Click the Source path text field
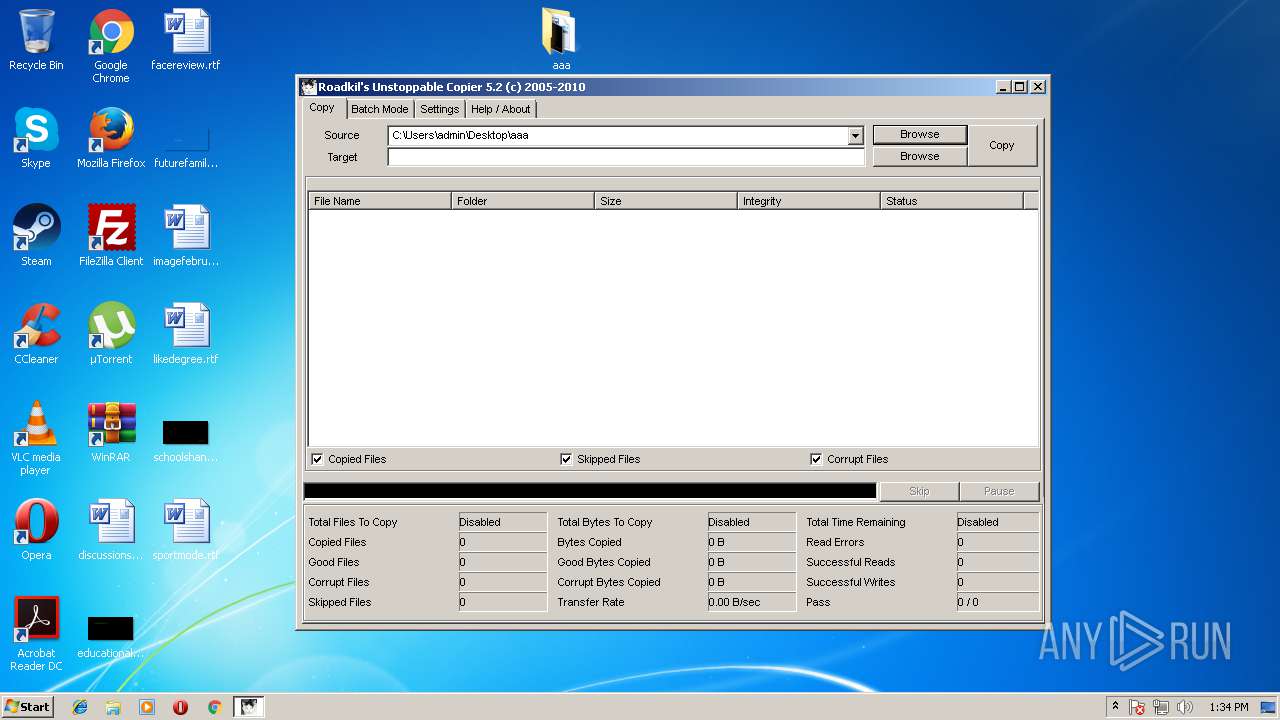Image resolution: width=1280 pixels, height=720 pixels. point(618,136)
